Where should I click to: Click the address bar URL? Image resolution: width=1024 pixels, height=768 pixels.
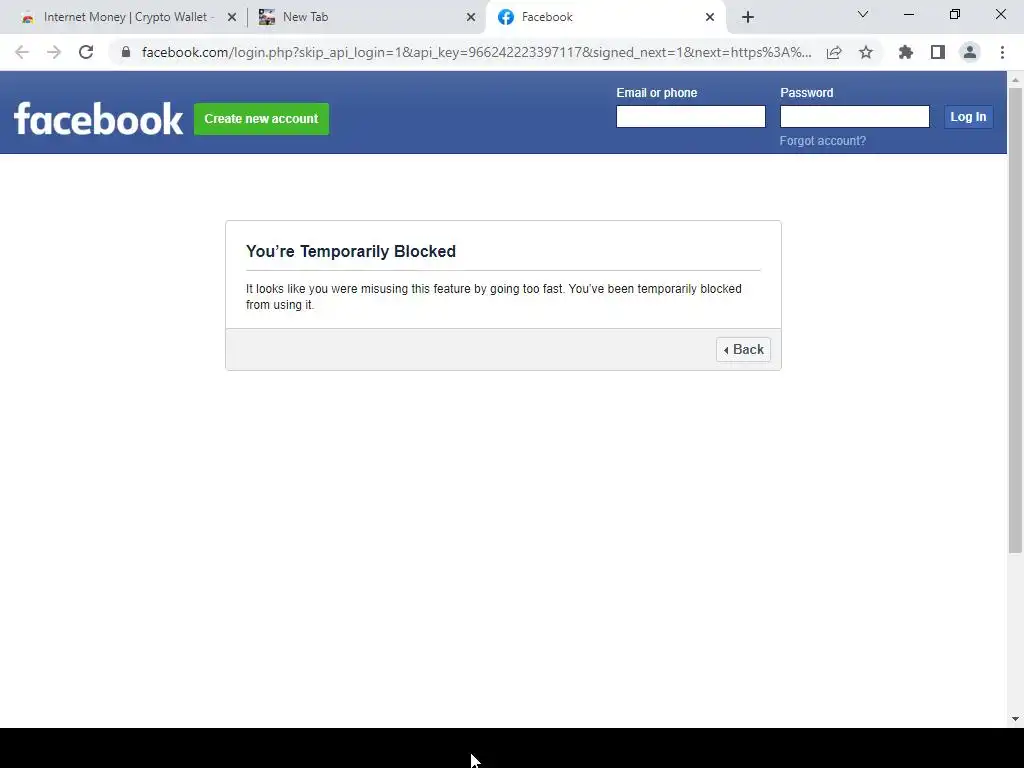[477, 52]
